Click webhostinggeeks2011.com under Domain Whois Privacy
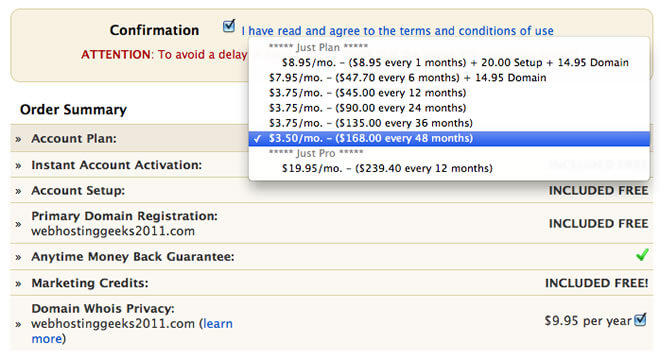Viewport: 660px width, 360px height. pyautogui.click(x=113, y=324)
